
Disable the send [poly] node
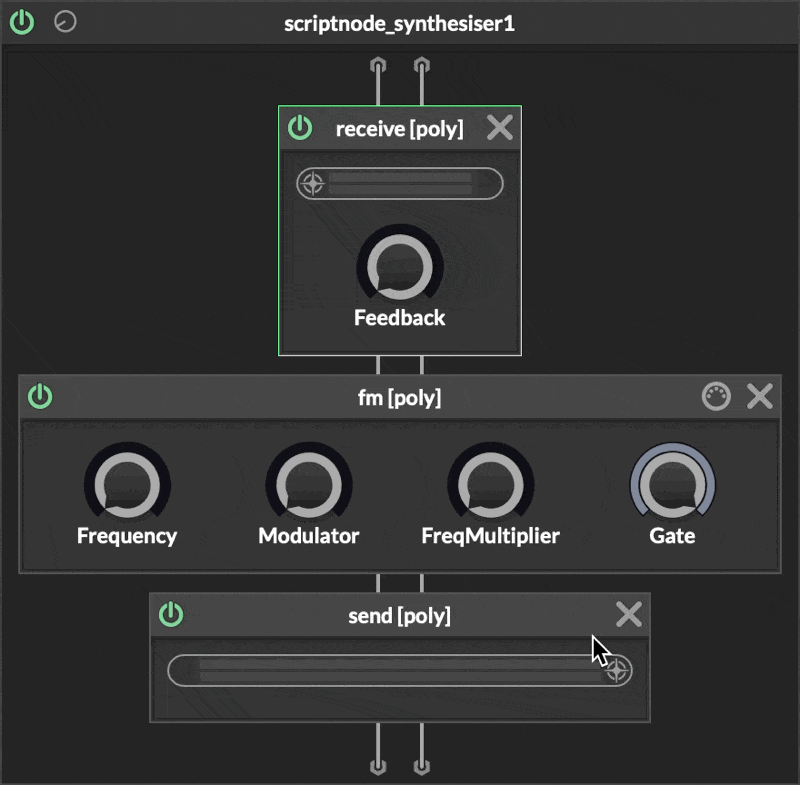click(x=171, y=615)
